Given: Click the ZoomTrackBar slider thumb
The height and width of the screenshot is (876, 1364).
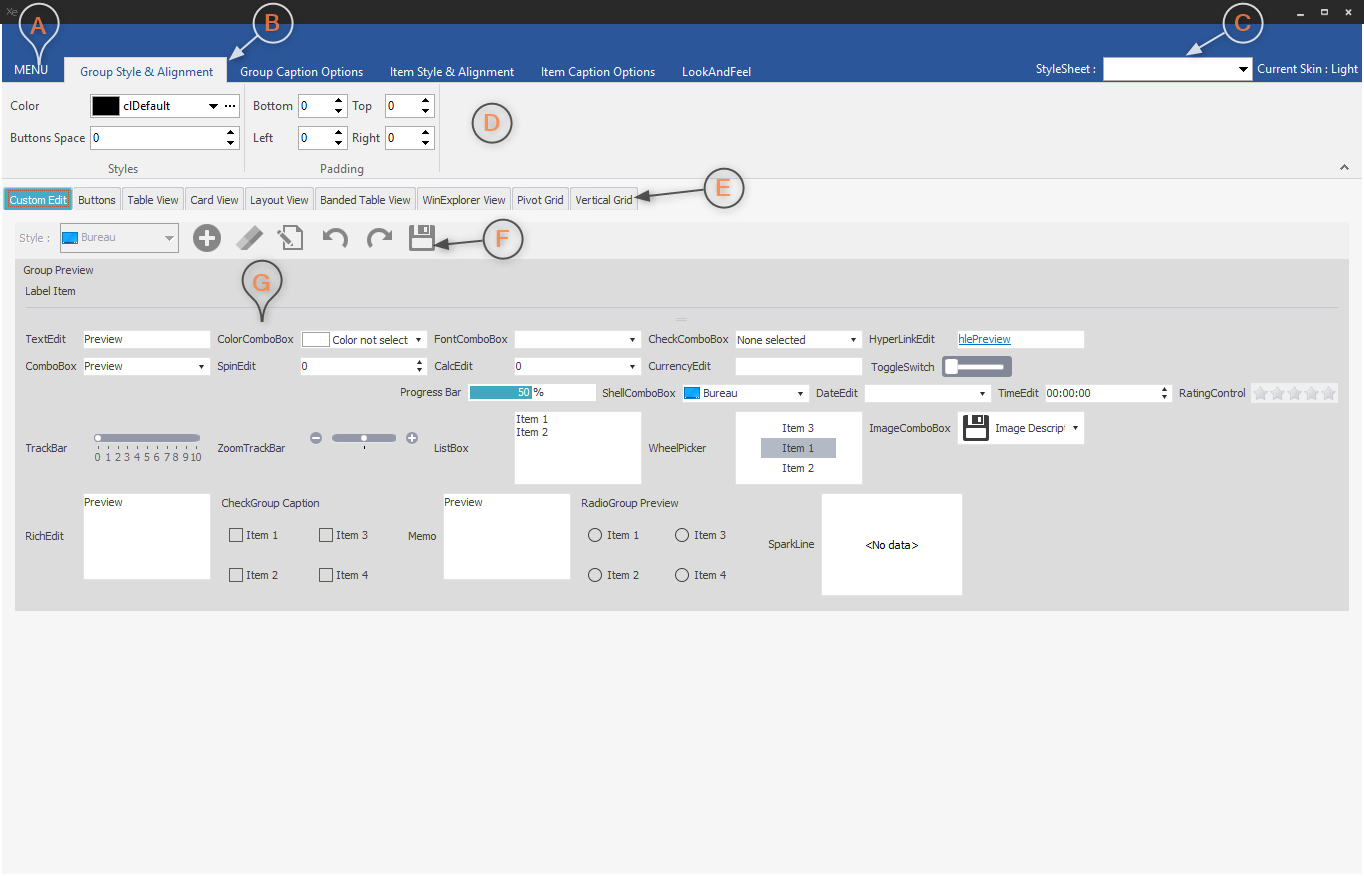Looking at the screenshot, I should pyautogui.click(x=364, y=438).
